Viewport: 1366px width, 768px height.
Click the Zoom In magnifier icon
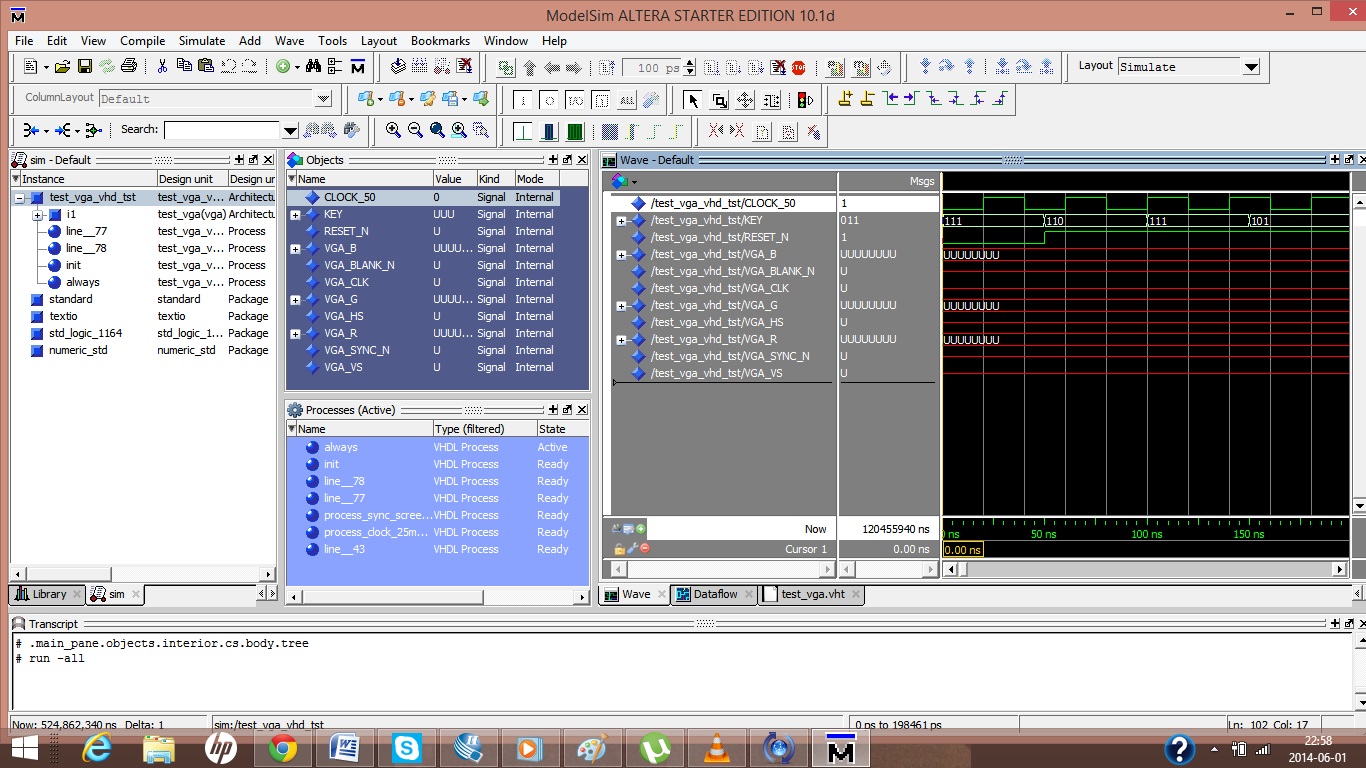[393, 130]
